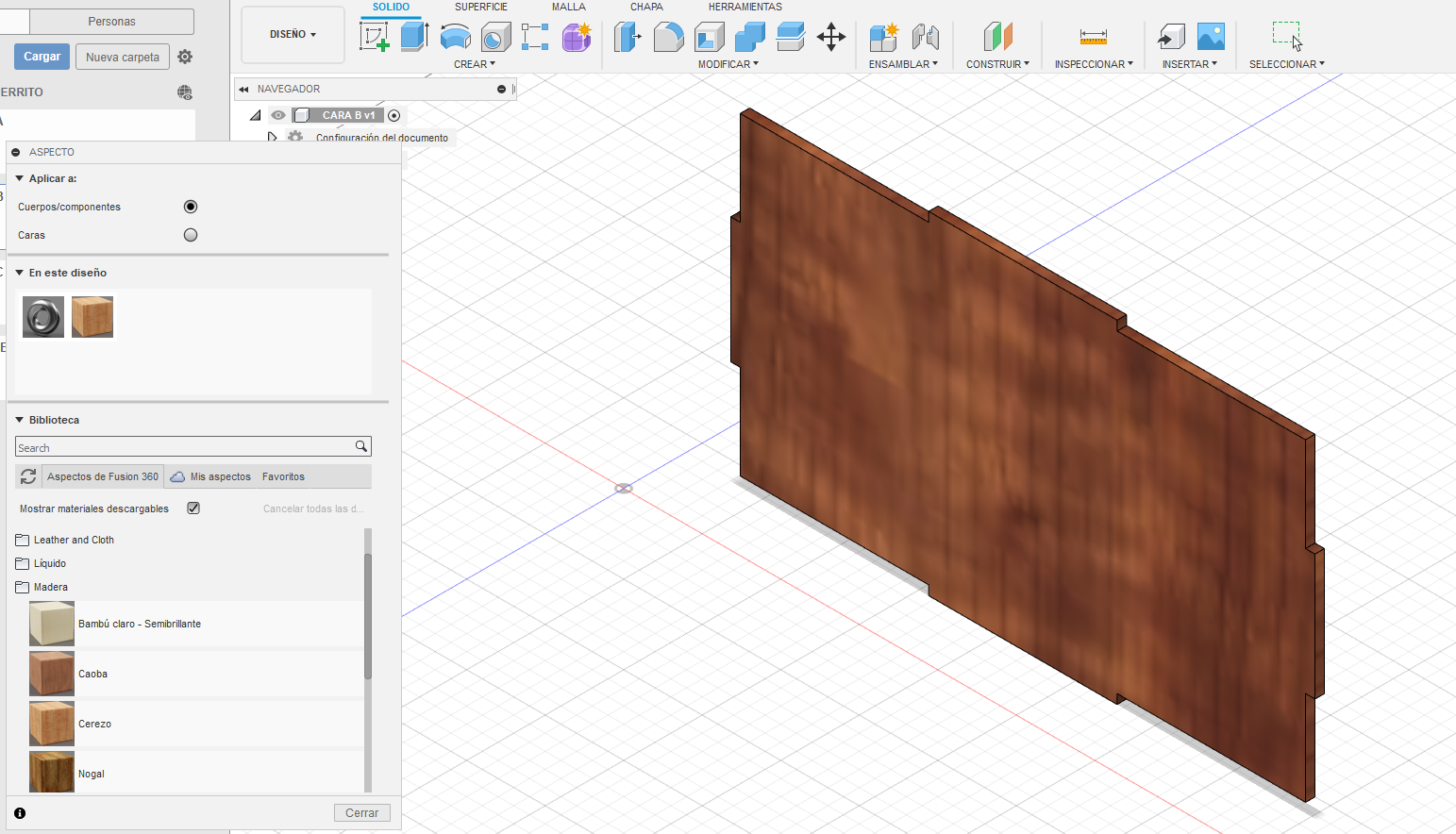Select the Caoba wood appearance swatch
Viewport: 1456px width, 834px height.
pyautogui.click(x=52, y=674)
